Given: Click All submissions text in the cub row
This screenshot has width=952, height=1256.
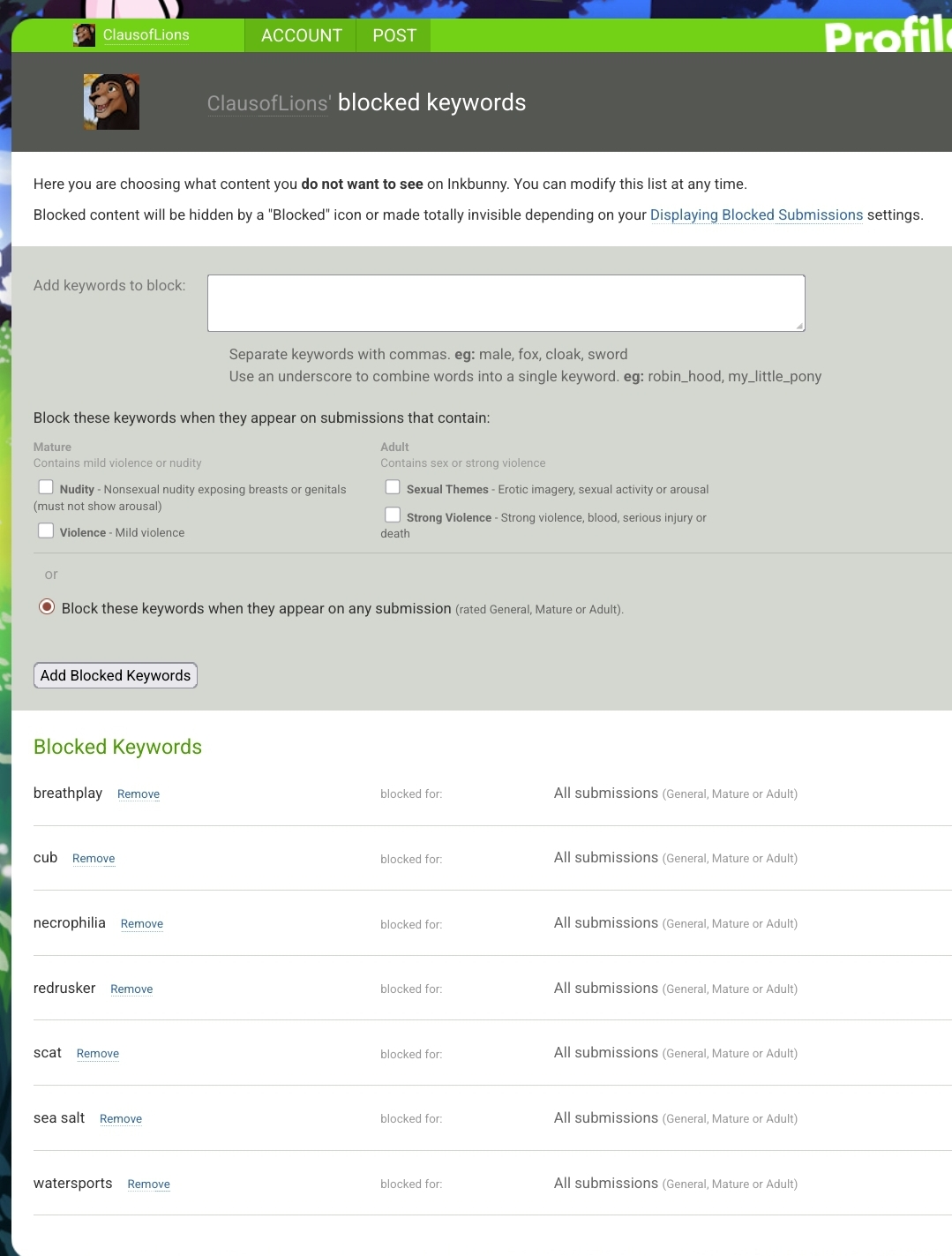Looking at the screenshot, I should click(x=606, y=857).
